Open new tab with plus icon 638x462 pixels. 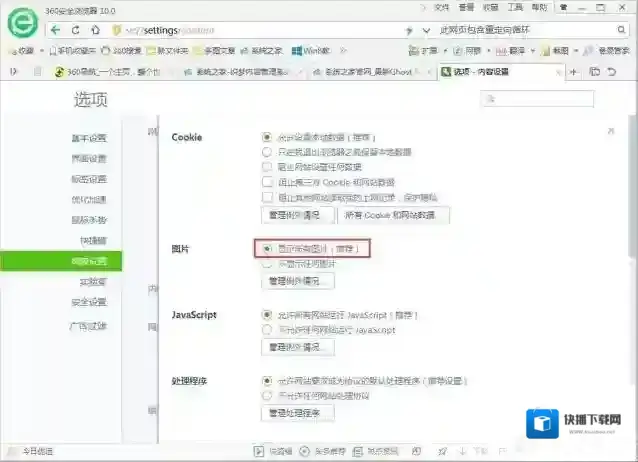tap(574, 71)
